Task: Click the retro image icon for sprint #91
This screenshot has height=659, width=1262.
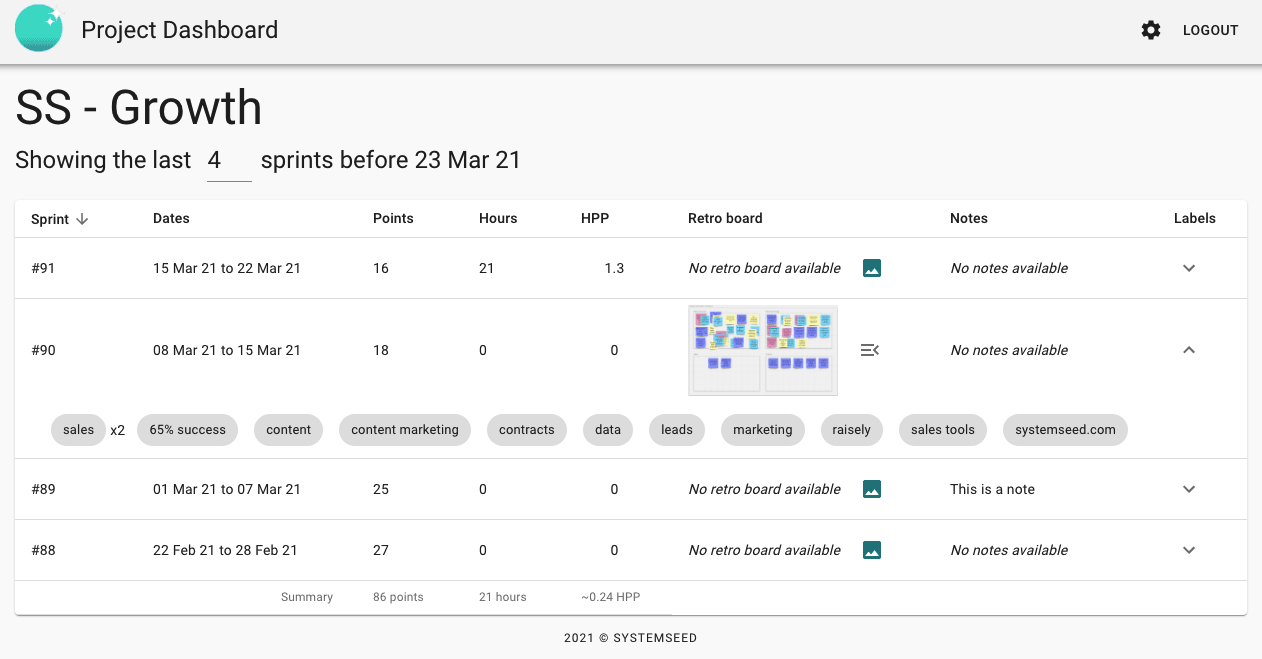Action: [x=872, y=268]
